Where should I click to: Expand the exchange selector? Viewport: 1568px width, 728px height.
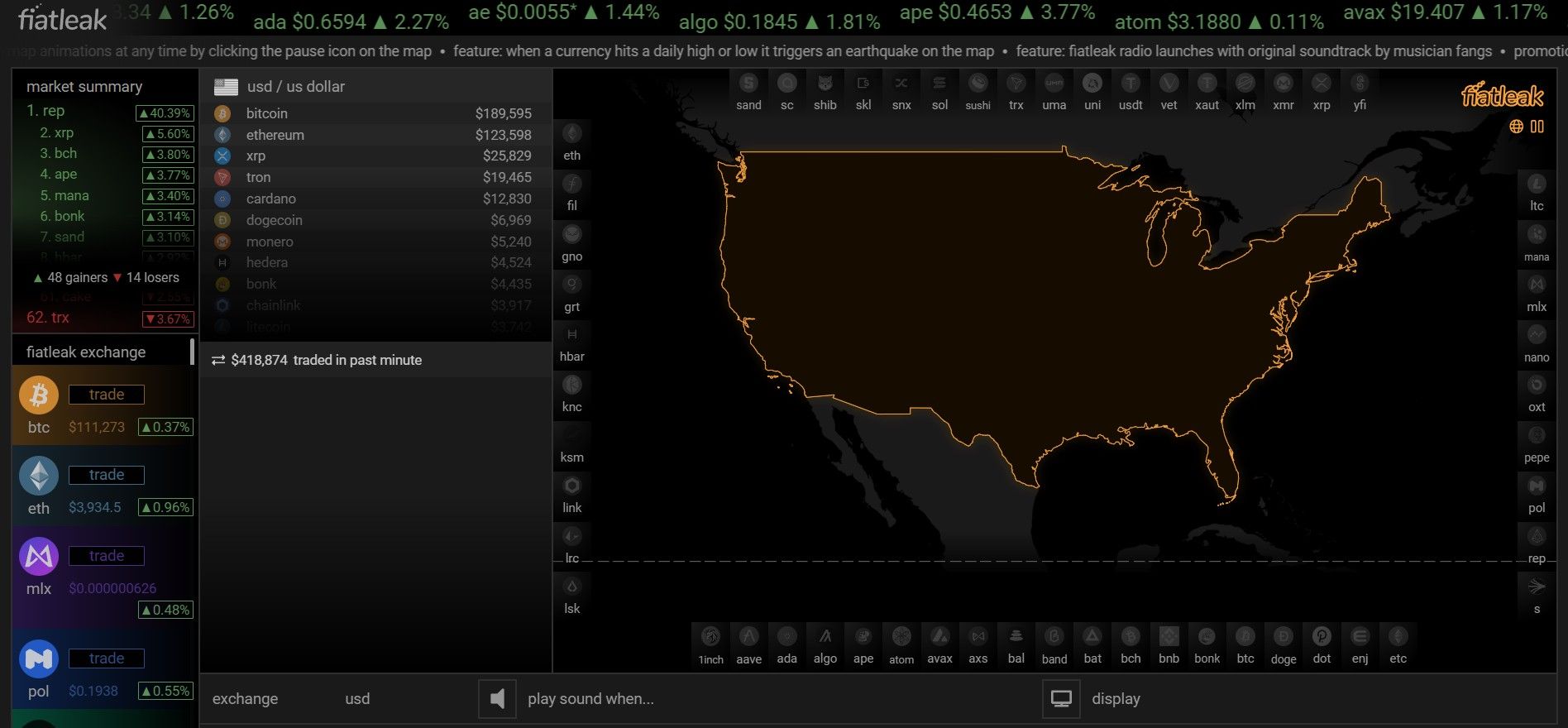[245, 699]
